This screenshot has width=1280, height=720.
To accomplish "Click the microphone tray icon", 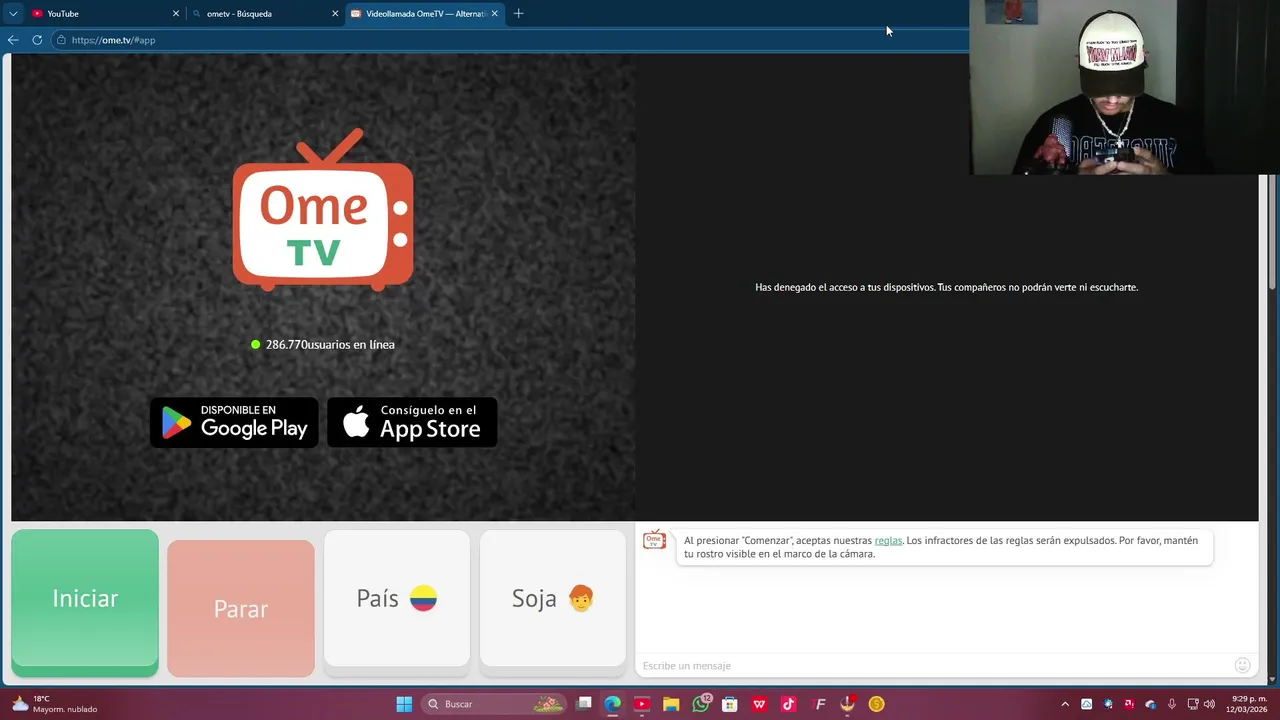I will [1171, 704].
